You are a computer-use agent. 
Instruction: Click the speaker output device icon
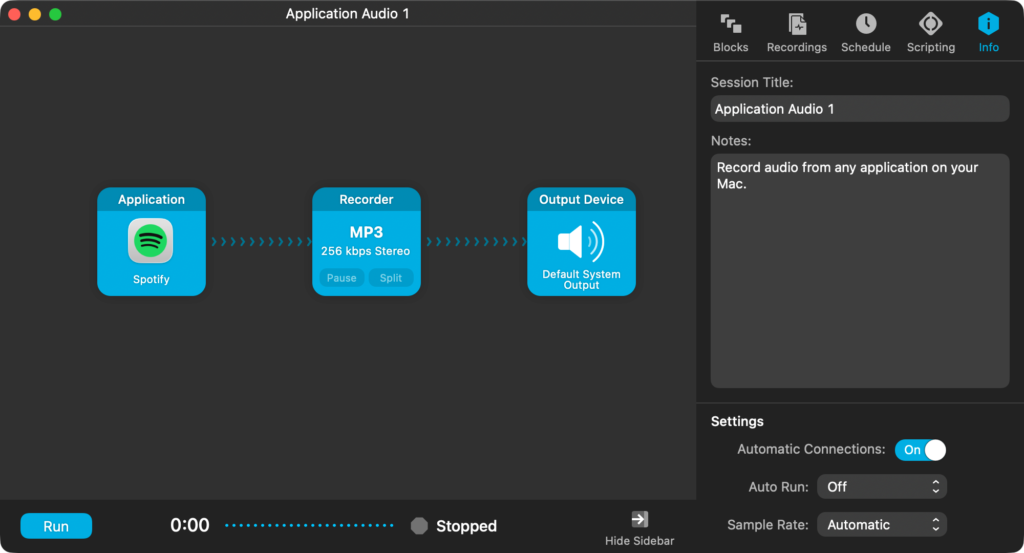tap(581, 241)
